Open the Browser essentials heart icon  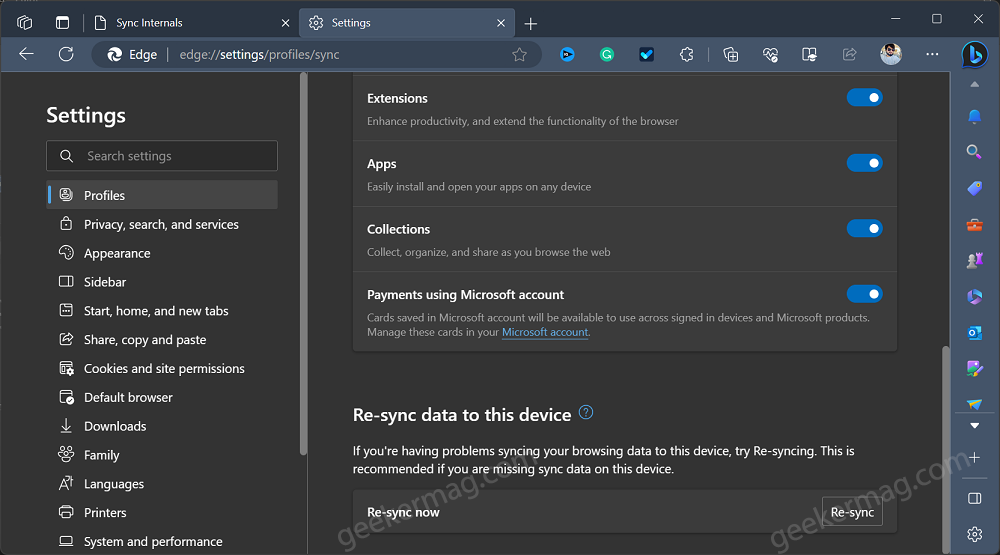click(770, 55)
